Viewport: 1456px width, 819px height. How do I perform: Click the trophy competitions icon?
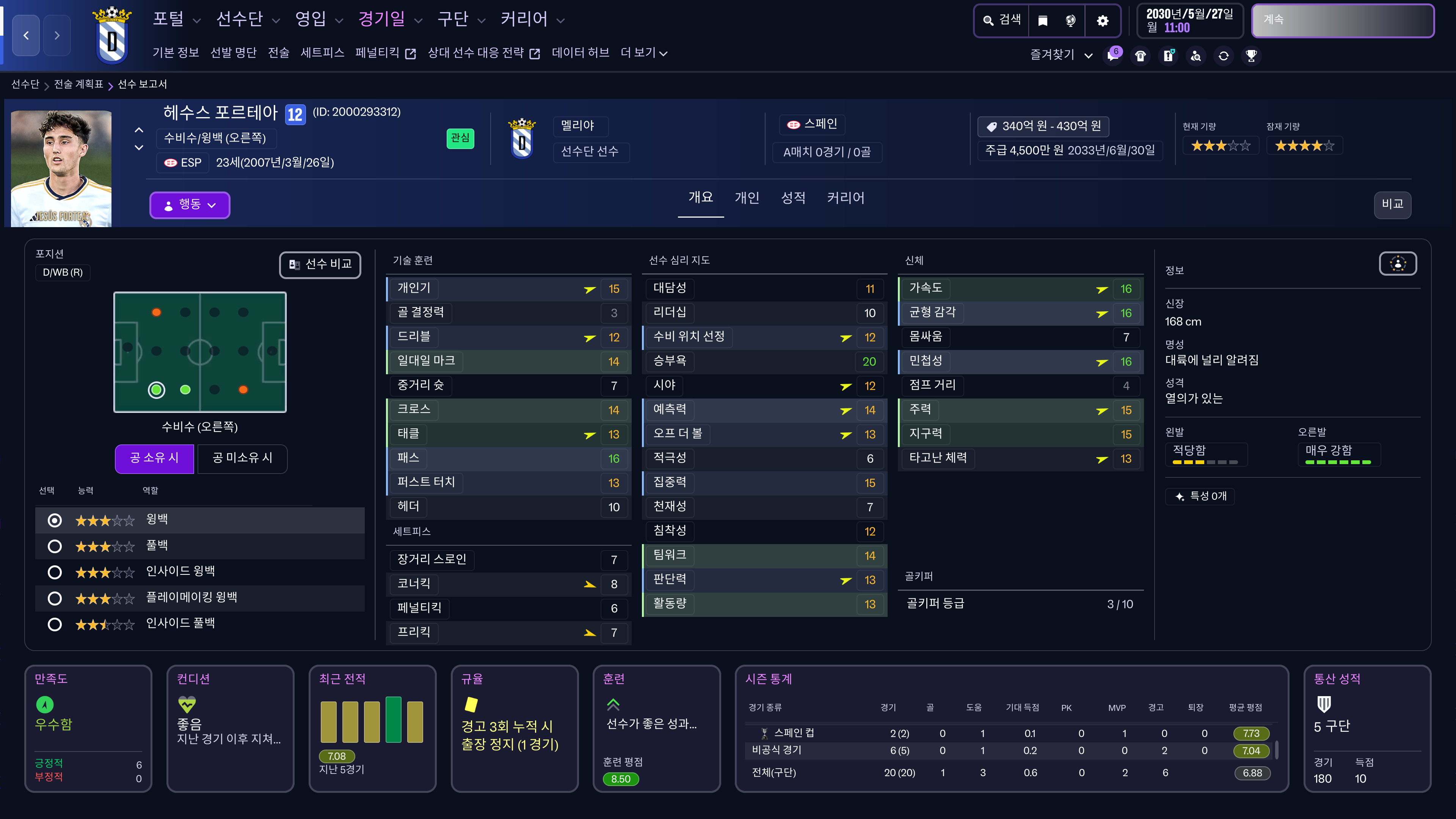[1251, 56]
